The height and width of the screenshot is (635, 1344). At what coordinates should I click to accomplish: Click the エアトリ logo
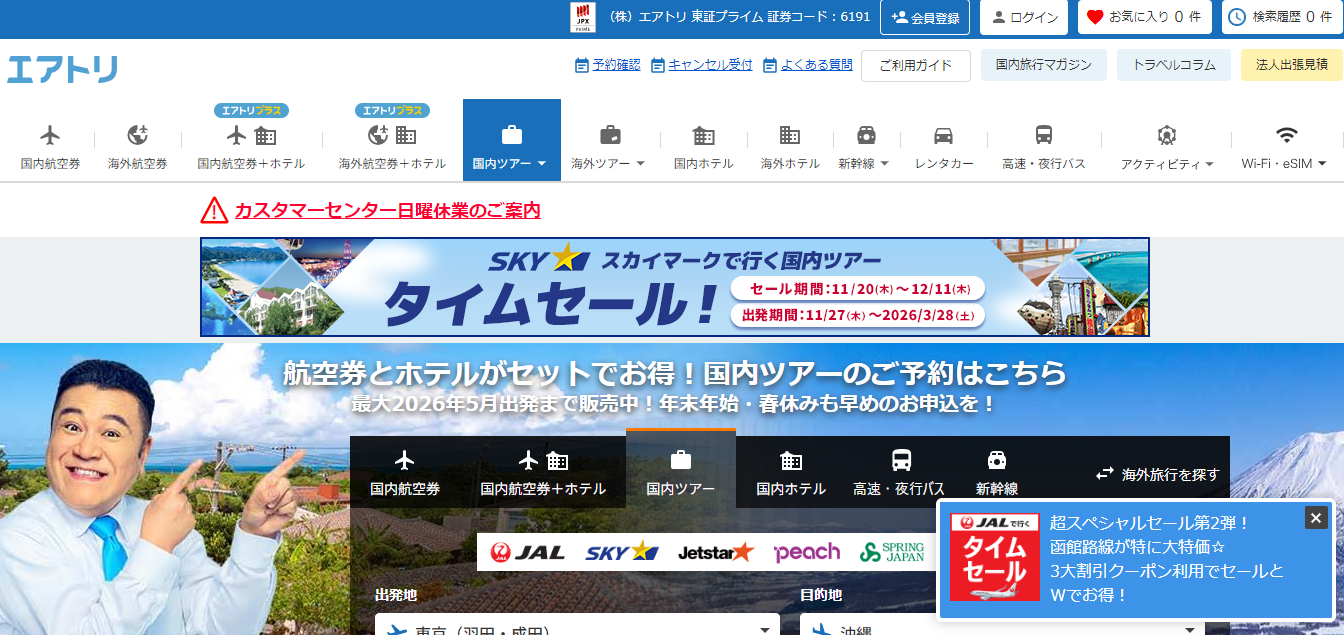coord(62,69)
